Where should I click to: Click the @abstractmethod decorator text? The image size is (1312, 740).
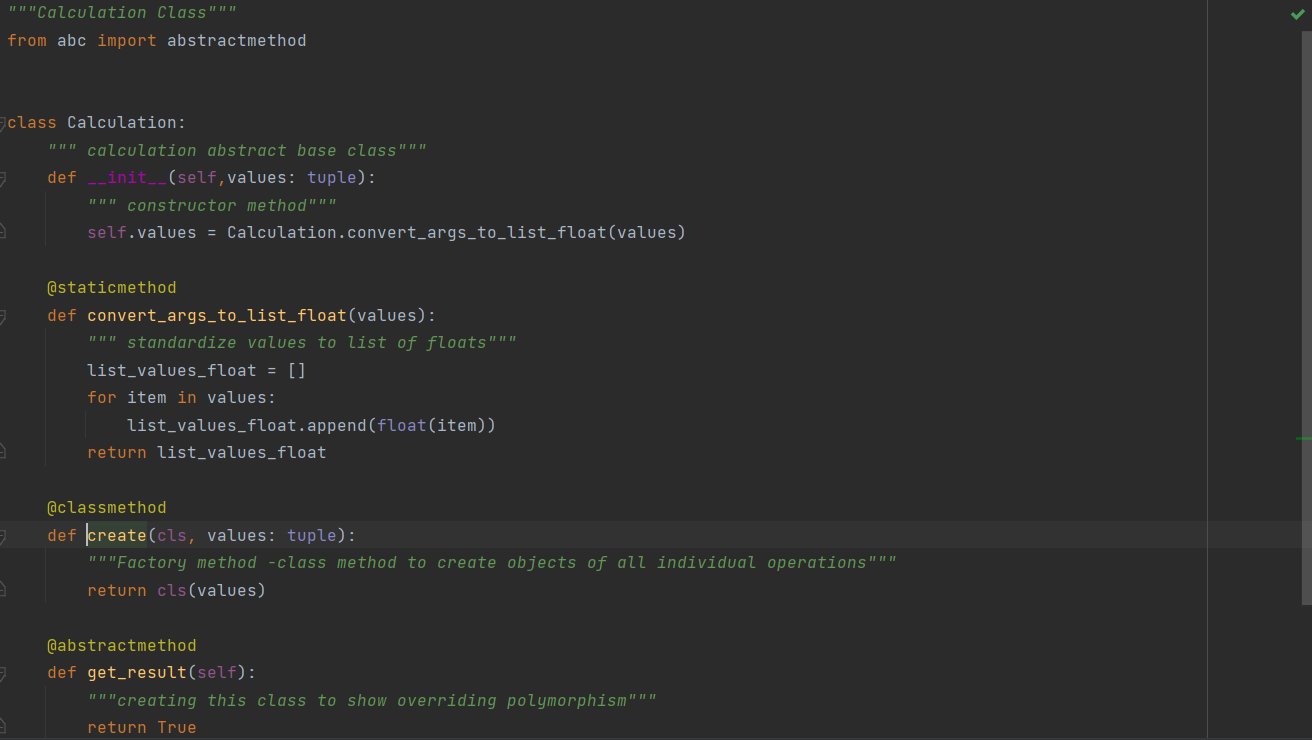point(121,646)
